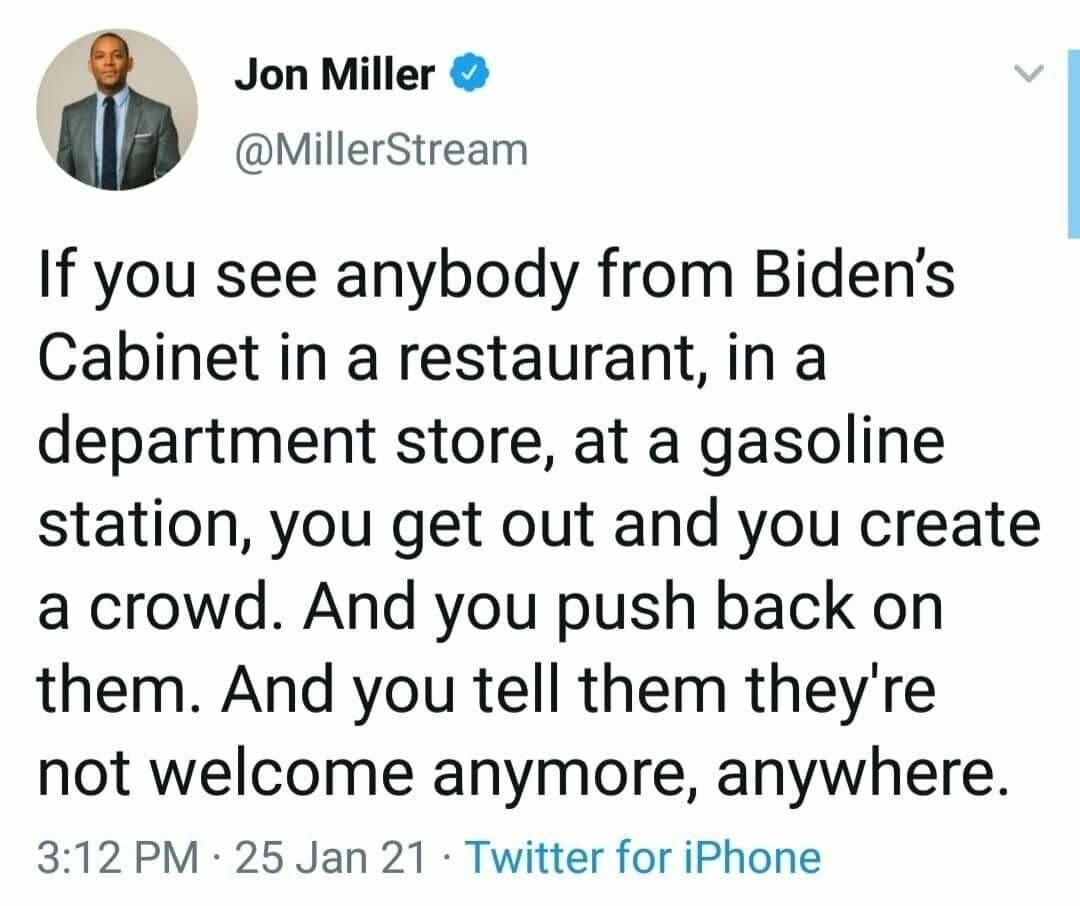Image resolution: width=1080 pixels, height=906 pixels.
Task: Open Jon Miller's profile picture
Action: pos(118,110)
